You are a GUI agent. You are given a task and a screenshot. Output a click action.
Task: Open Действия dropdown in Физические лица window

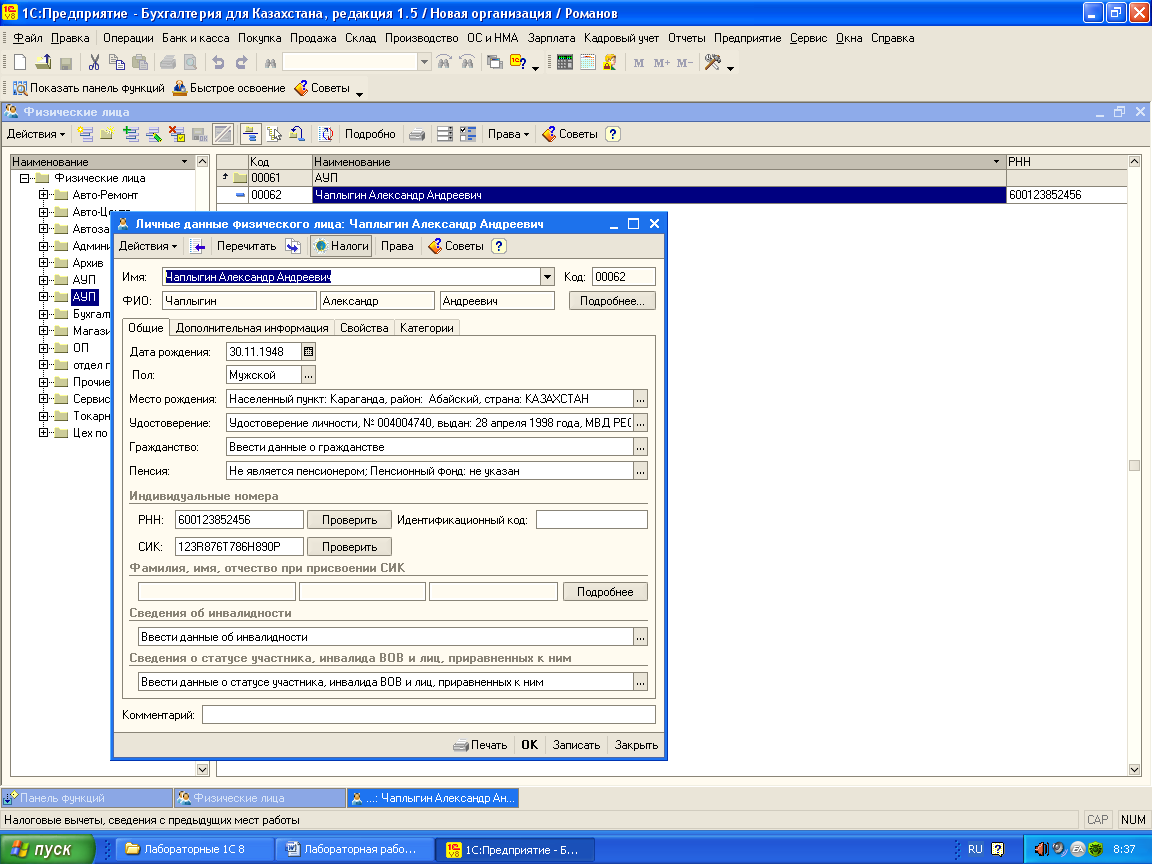click(x=36, y=134)
